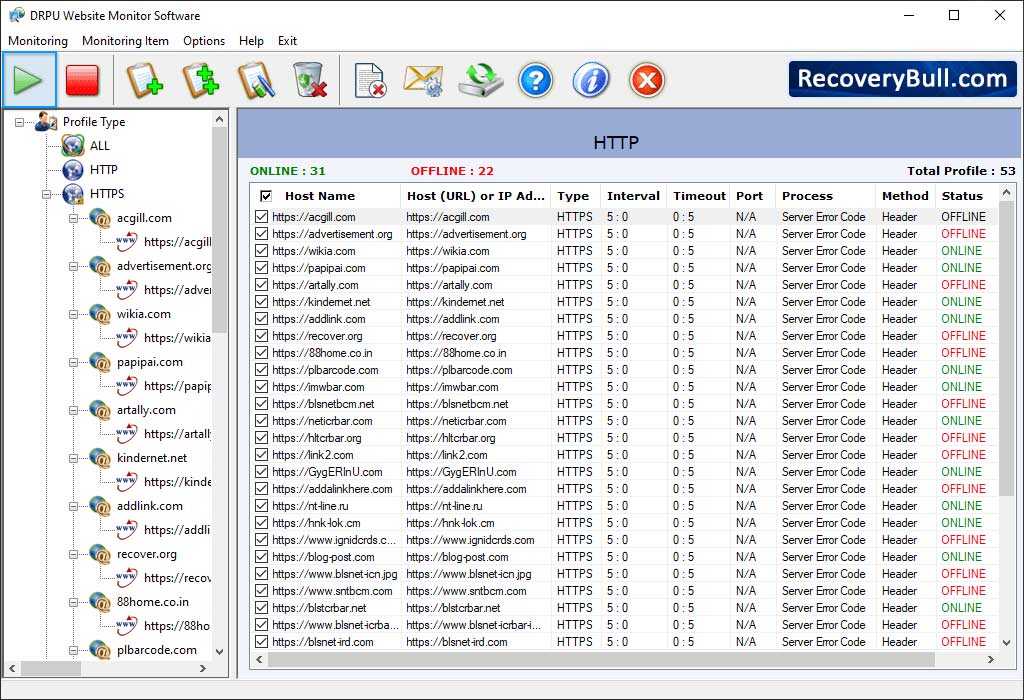This screenshot has width=1024, height=700.
Task: Uncheck https://papipai.com row checkbox
Action: click(262, 268)
